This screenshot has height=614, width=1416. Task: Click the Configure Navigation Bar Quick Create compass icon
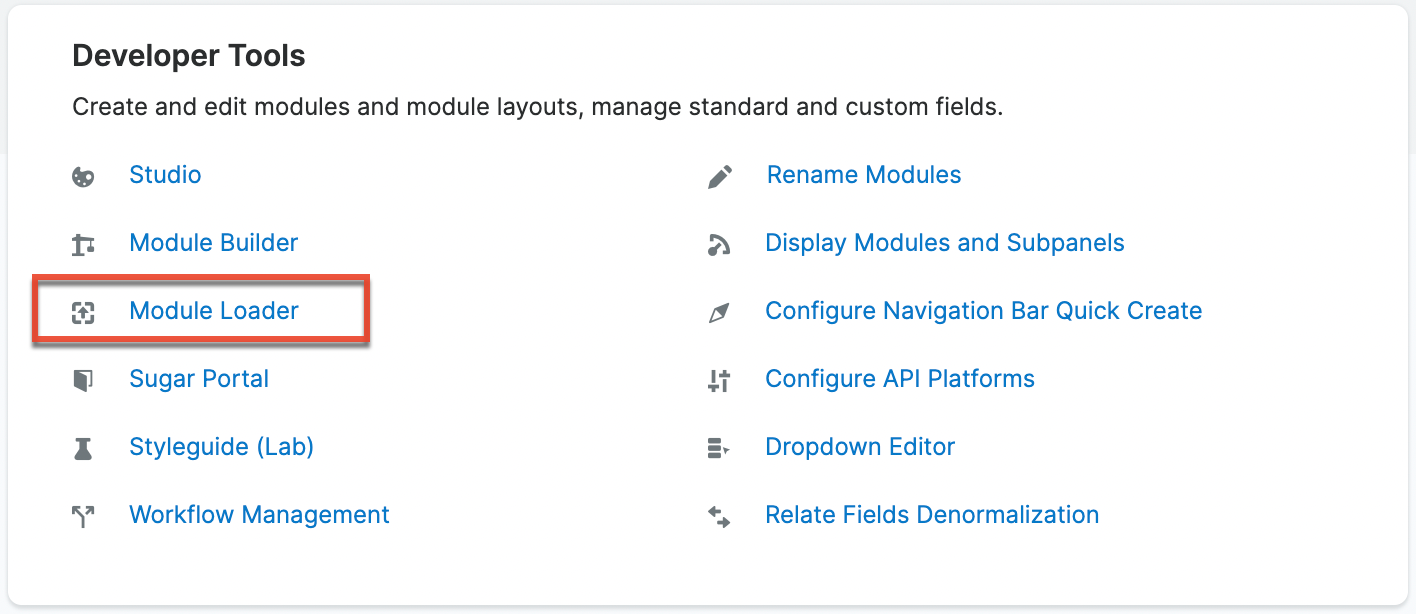coord(719,312)
